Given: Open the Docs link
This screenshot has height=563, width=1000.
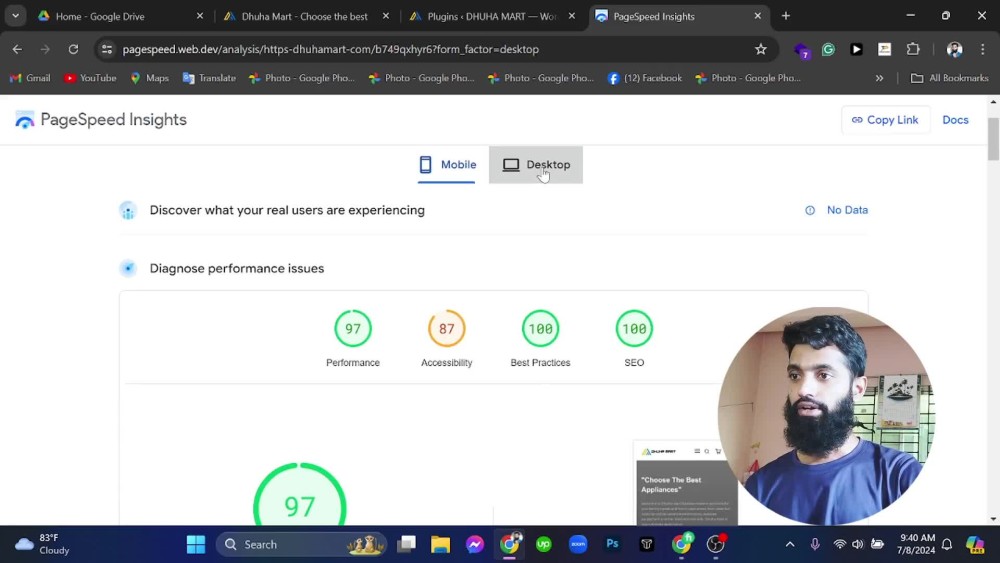Looking at the screenshot, I should 955,120.
